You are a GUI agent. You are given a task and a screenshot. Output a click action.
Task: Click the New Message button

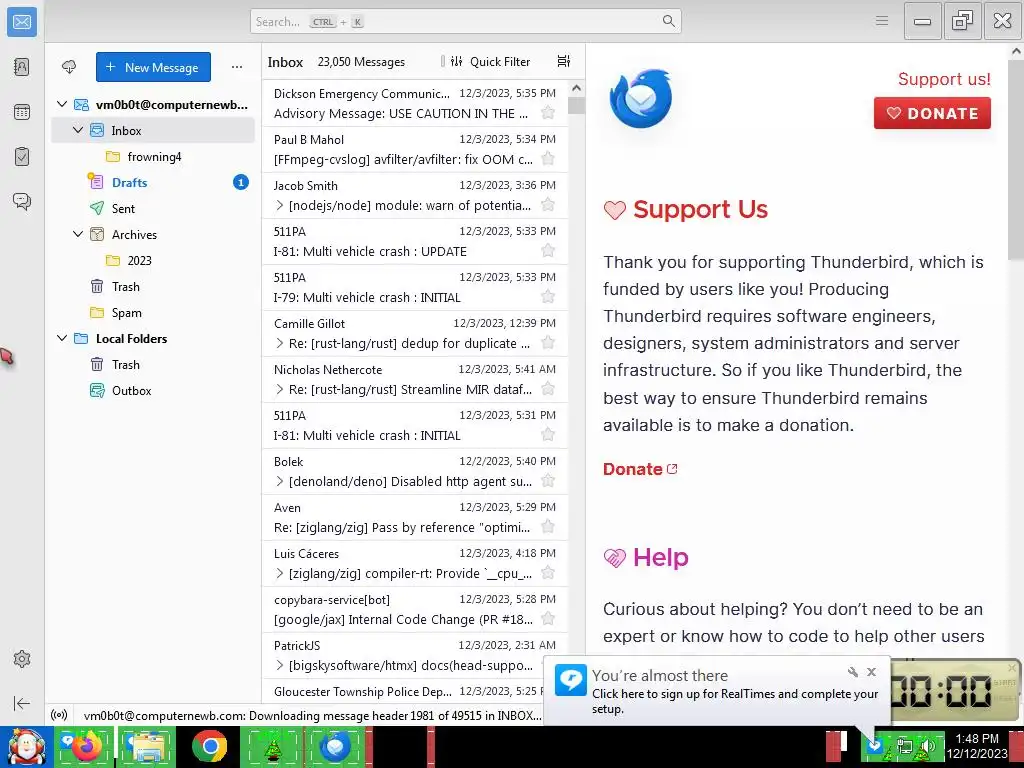click(x=153, y=67)
